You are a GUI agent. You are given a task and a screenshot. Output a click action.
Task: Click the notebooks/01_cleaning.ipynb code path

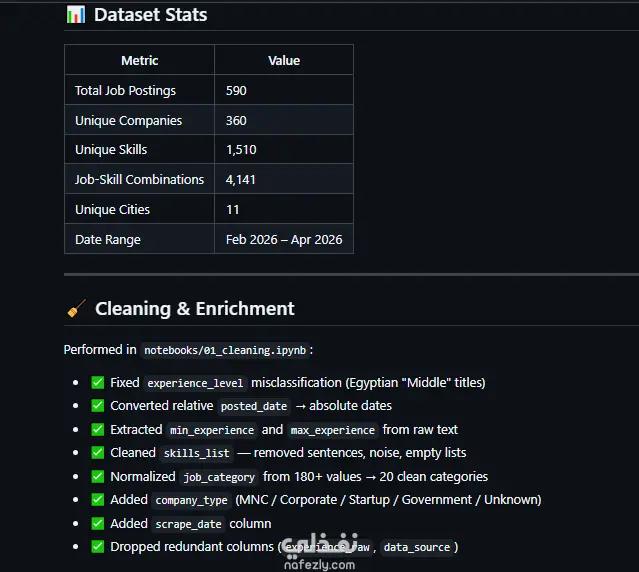click(225, 350)
